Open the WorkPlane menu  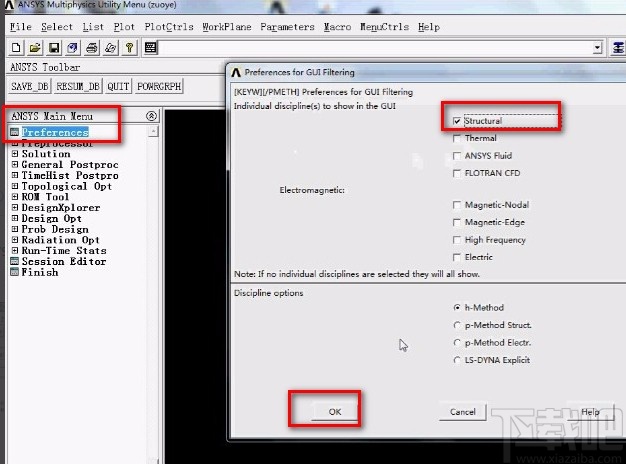227,27
